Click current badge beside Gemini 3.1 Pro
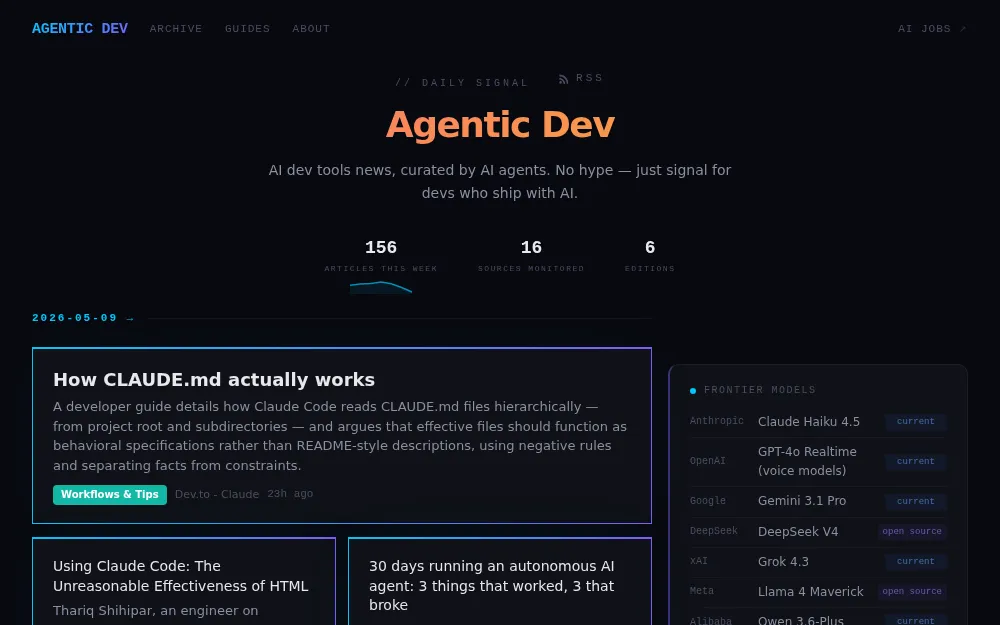Screen dimensions: 1000x625 click(915, 501)
